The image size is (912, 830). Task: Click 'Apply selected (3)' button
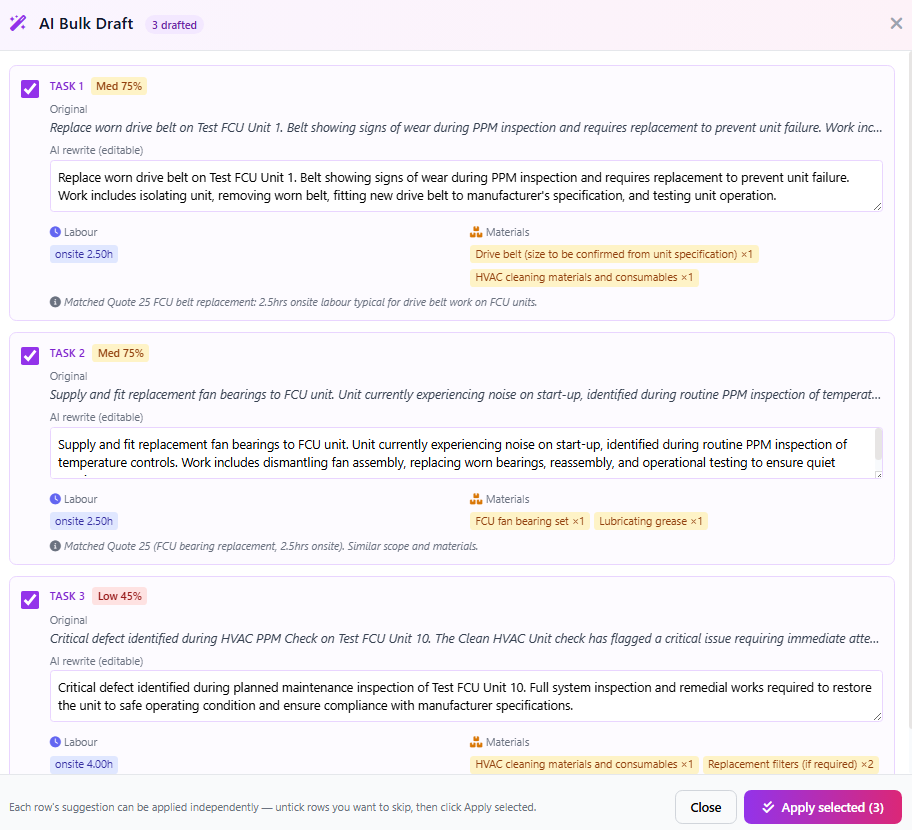click(x=822, y=807)
